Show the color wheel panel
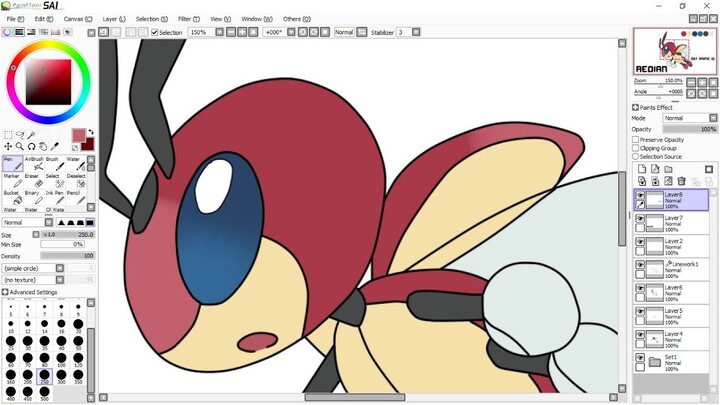This screenshot has height=405, width=720. click(x=7, y=32)
